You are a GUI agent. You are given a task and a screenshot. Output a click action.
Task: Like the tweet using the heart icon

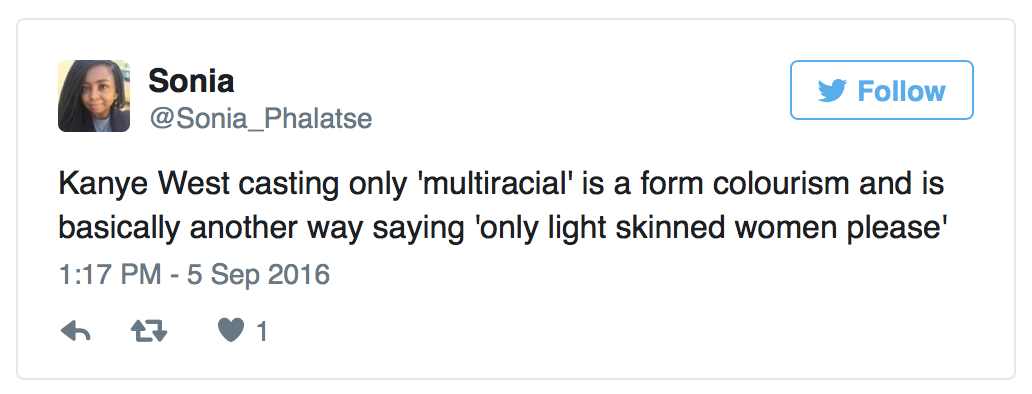click(x=231, y=331)
